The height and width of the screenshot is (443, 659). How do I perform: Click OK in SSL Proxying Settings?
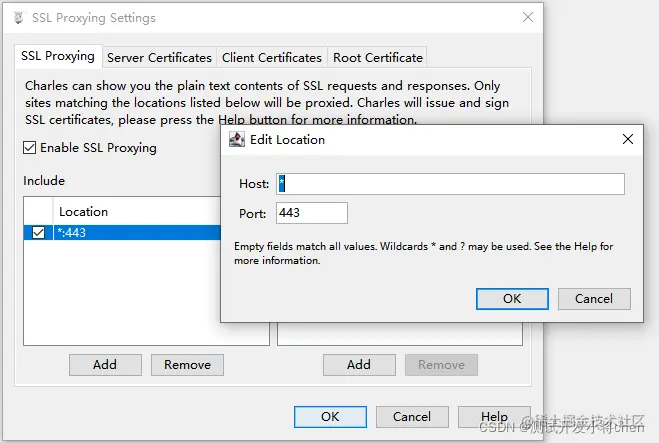click(330, 417)
